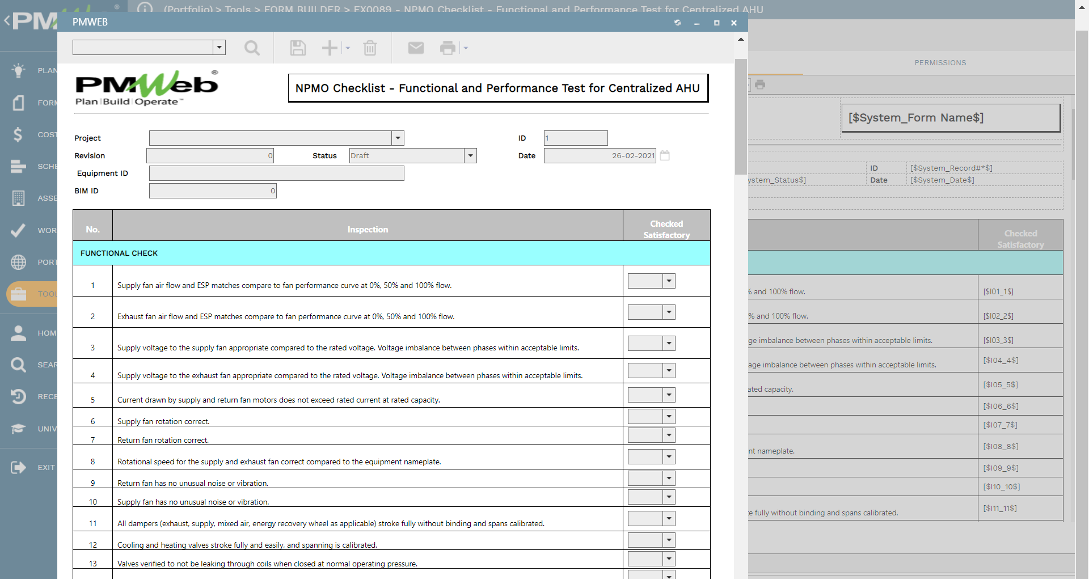Open Checked Satisfactory dropdown for item 2

pyautogui.click(x=669, y=312)
